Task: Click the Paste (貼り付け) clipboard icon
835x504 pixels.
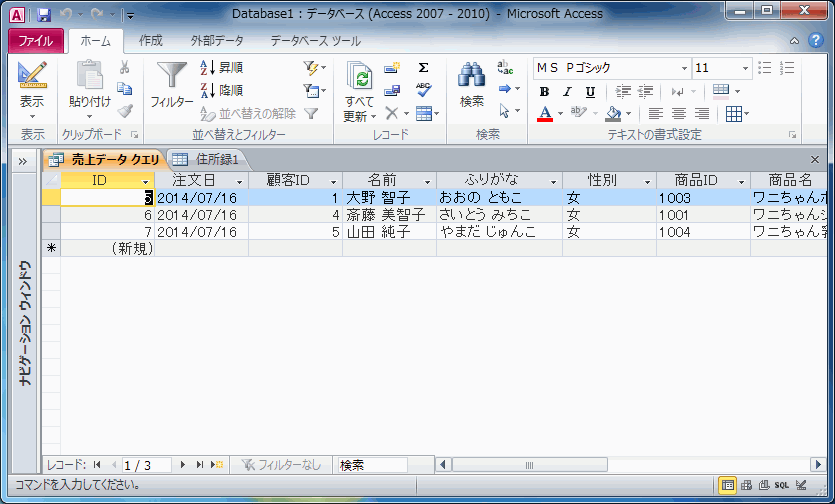Action: [89, 74]
